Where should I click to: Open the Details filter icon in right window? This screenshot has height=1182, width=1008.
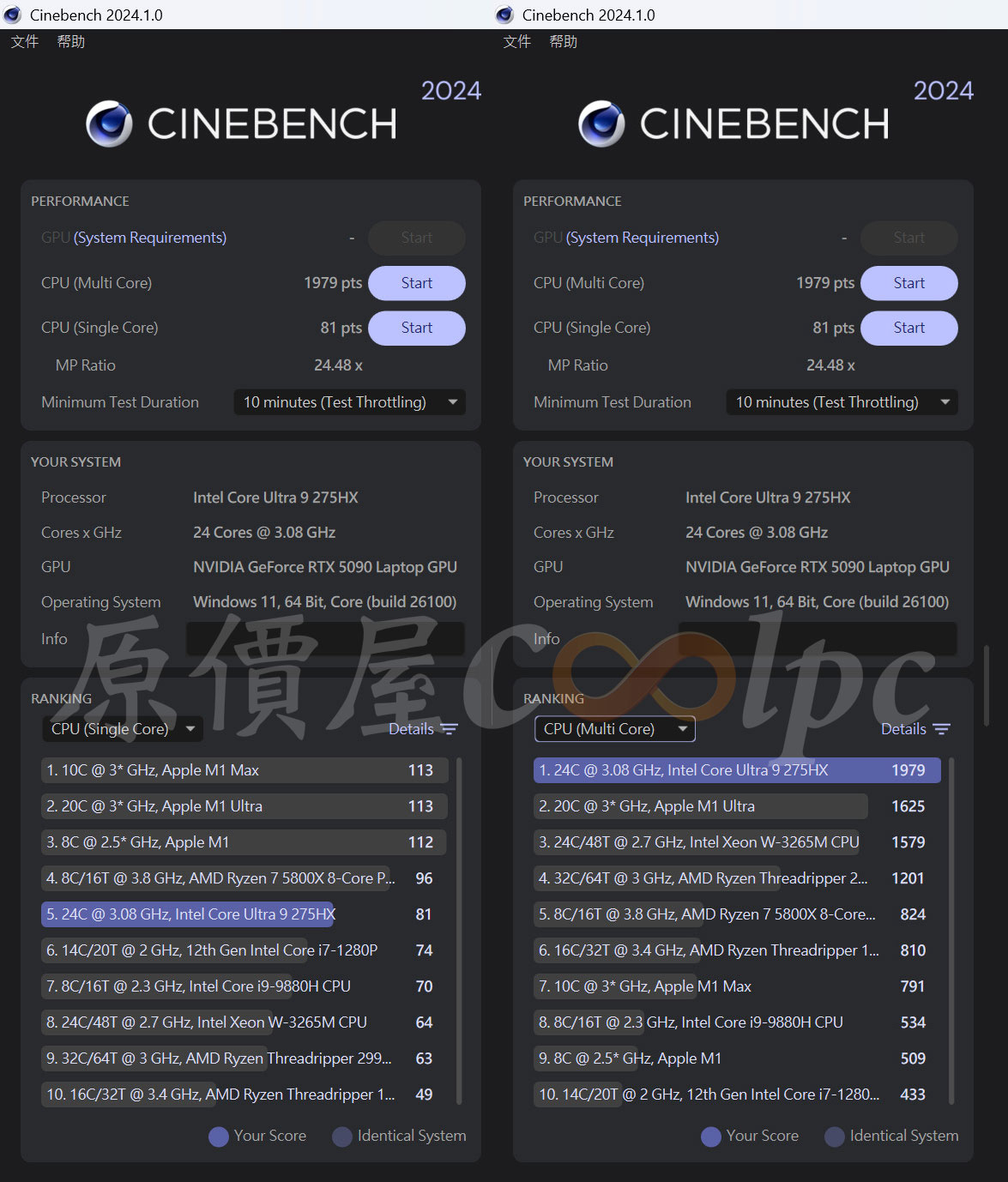point(941,729)
